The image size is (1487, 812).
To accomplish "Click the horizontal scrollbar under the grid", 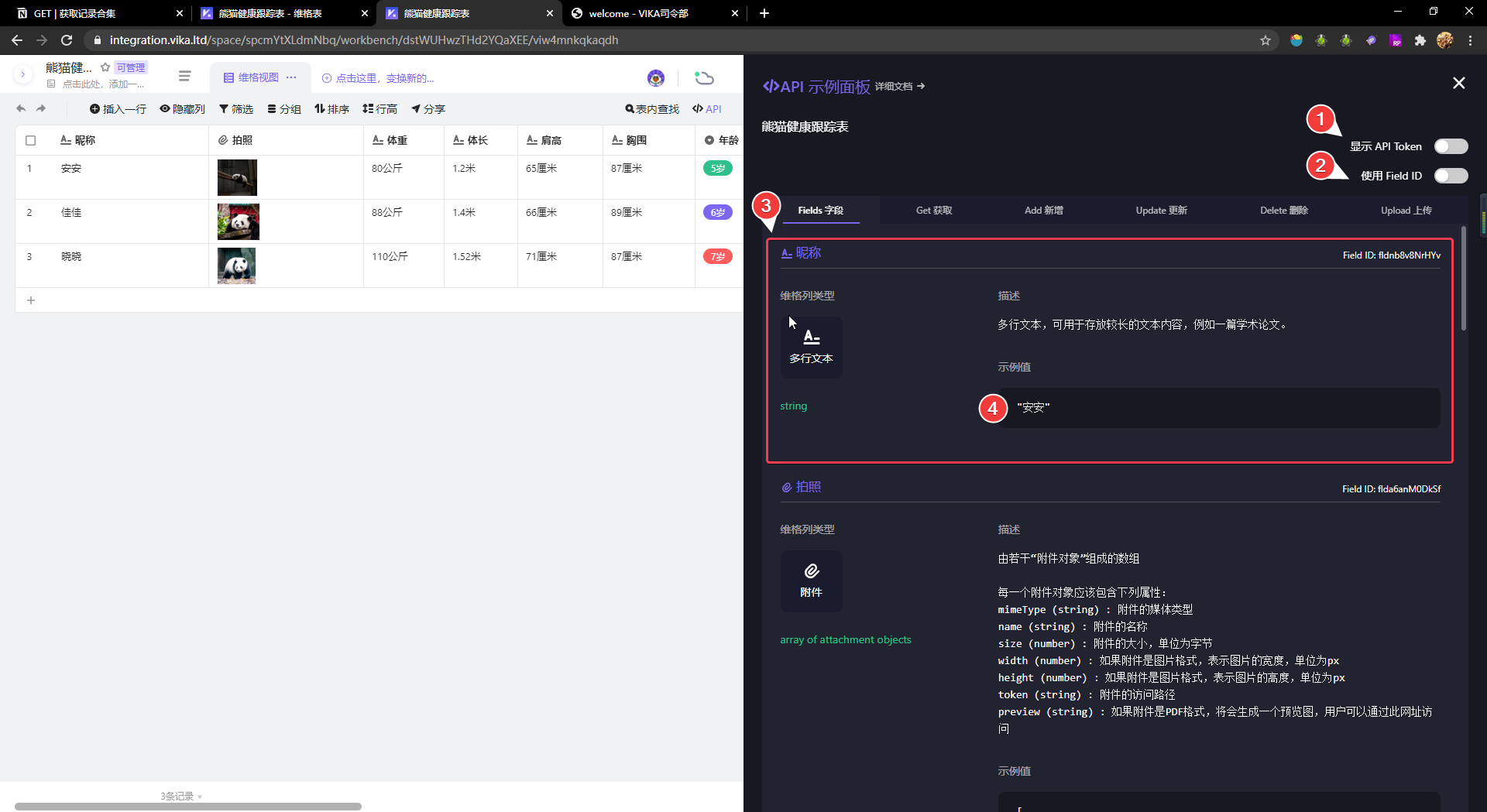I will [x=188, y=807].
